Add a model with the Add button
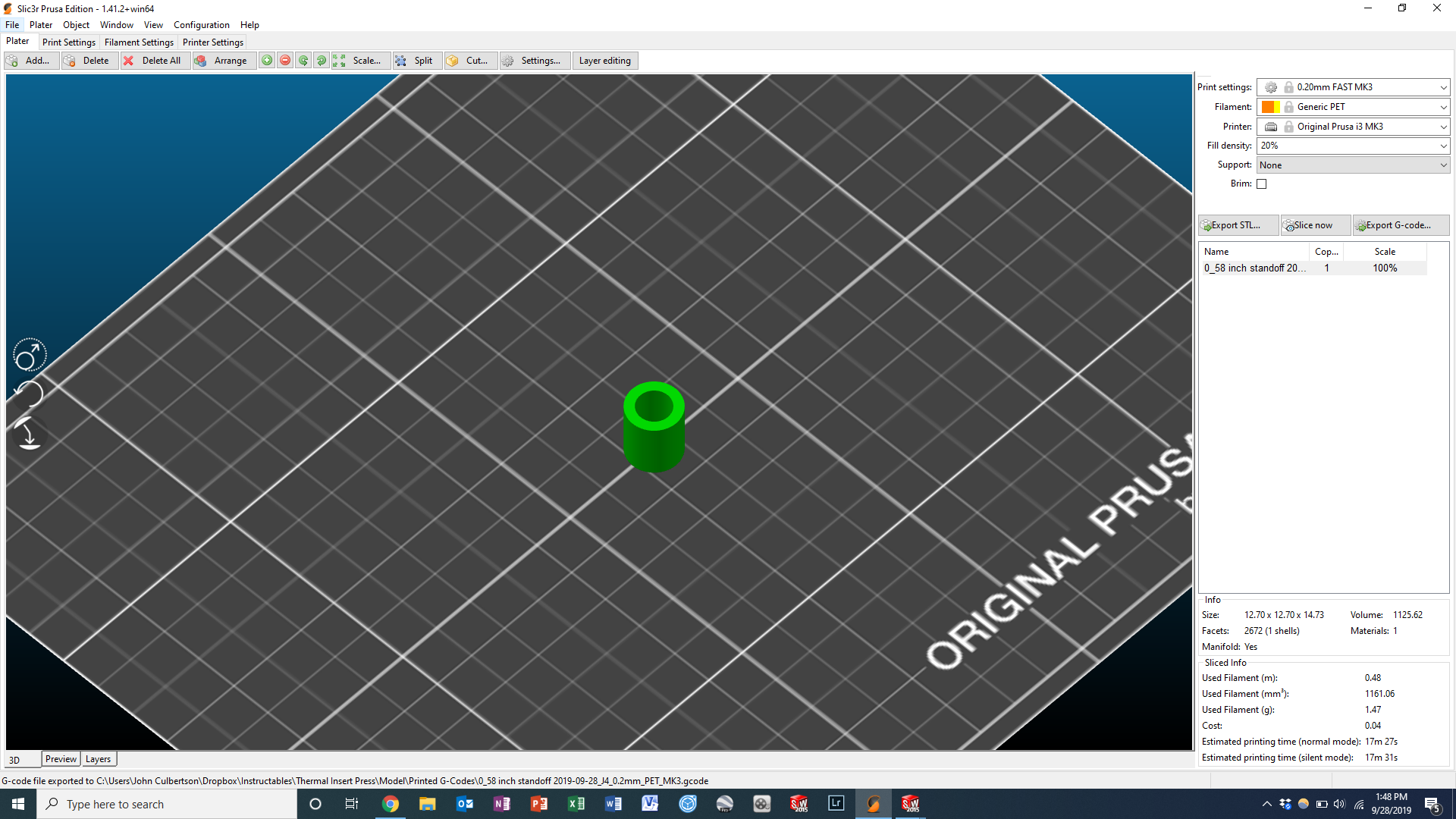The height and width of the screenshot is (819, 1456). (30, 61)
